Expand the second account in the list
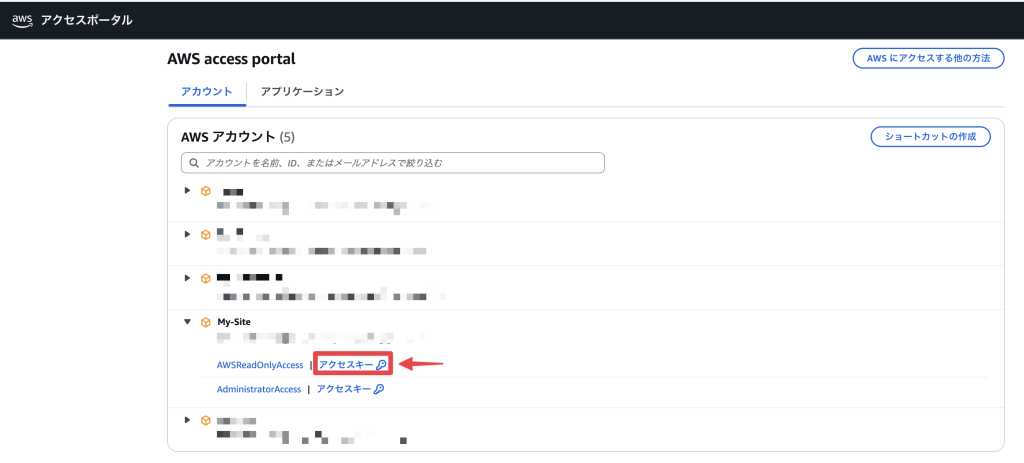The height and width of the screenshot is (463, 1024). [187, 234]
